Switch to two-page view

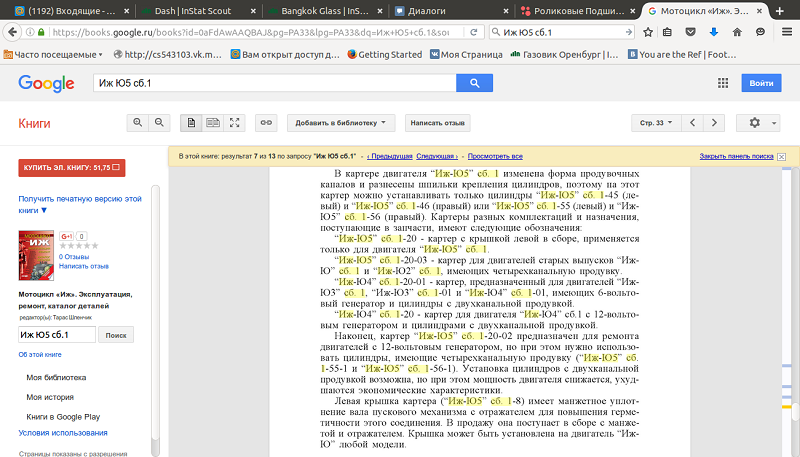(x=213, y=122)
